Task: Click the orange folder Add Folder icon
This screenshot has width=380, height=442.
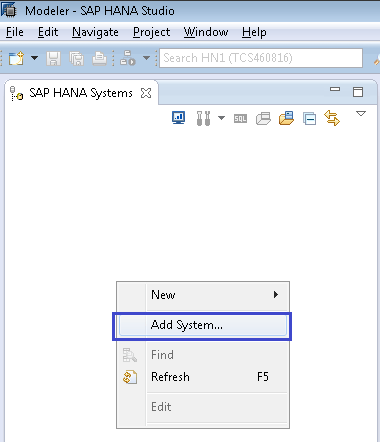Action: pos(286,118)
